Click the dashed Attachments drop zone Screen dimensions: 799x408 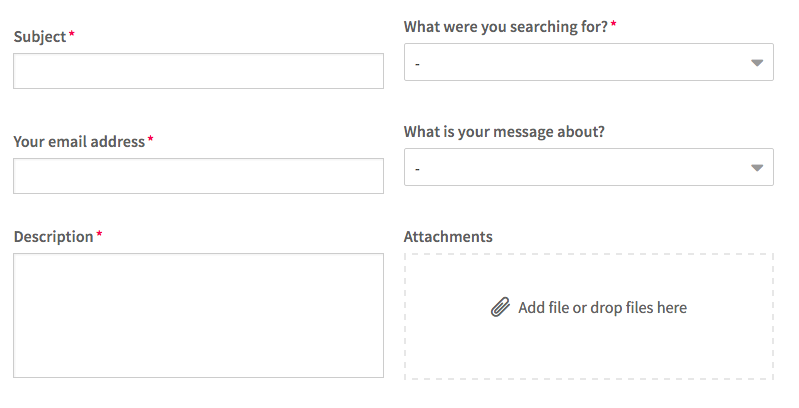(x=589, y=316)
